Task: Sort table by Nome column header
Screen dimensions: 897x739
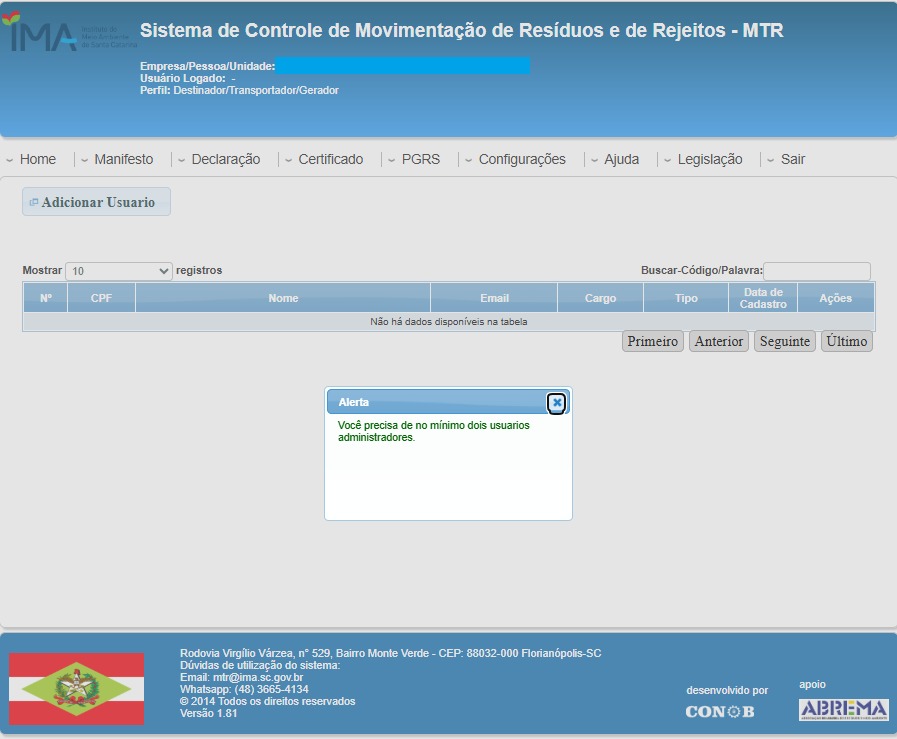Action: (x=283, y=298)
